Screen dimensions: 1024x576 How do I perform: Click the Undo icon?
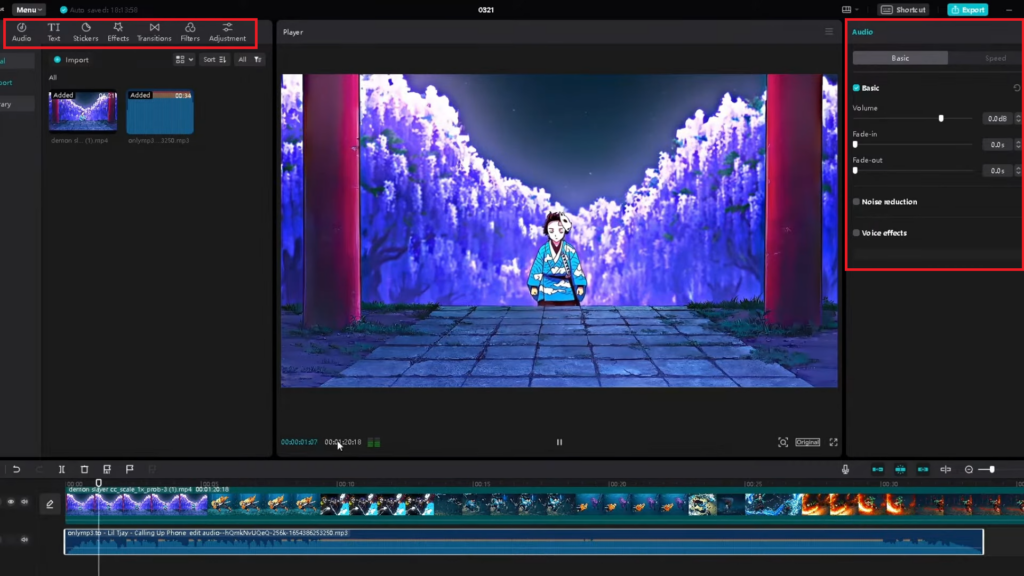16,468
